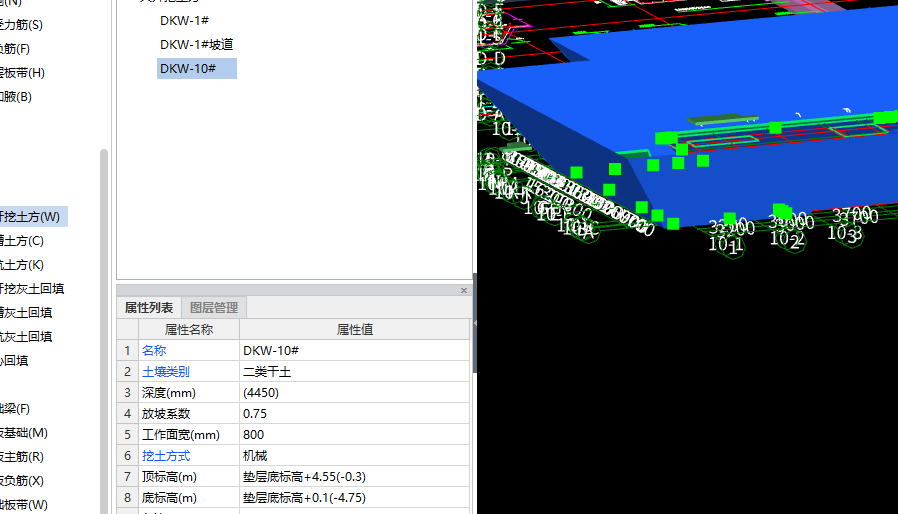
Task: Open 房心回填 in the navigation list
Action: (x=14, y=361)
